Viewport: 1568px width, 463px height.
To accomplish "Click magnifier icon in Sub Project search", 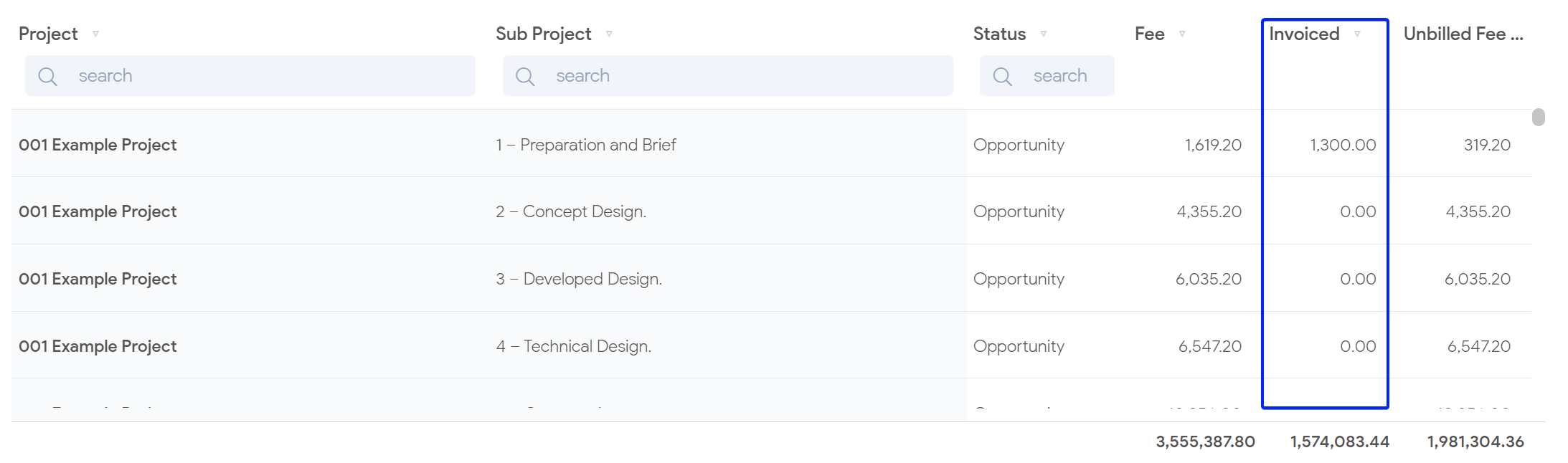I will click(526, 77).
